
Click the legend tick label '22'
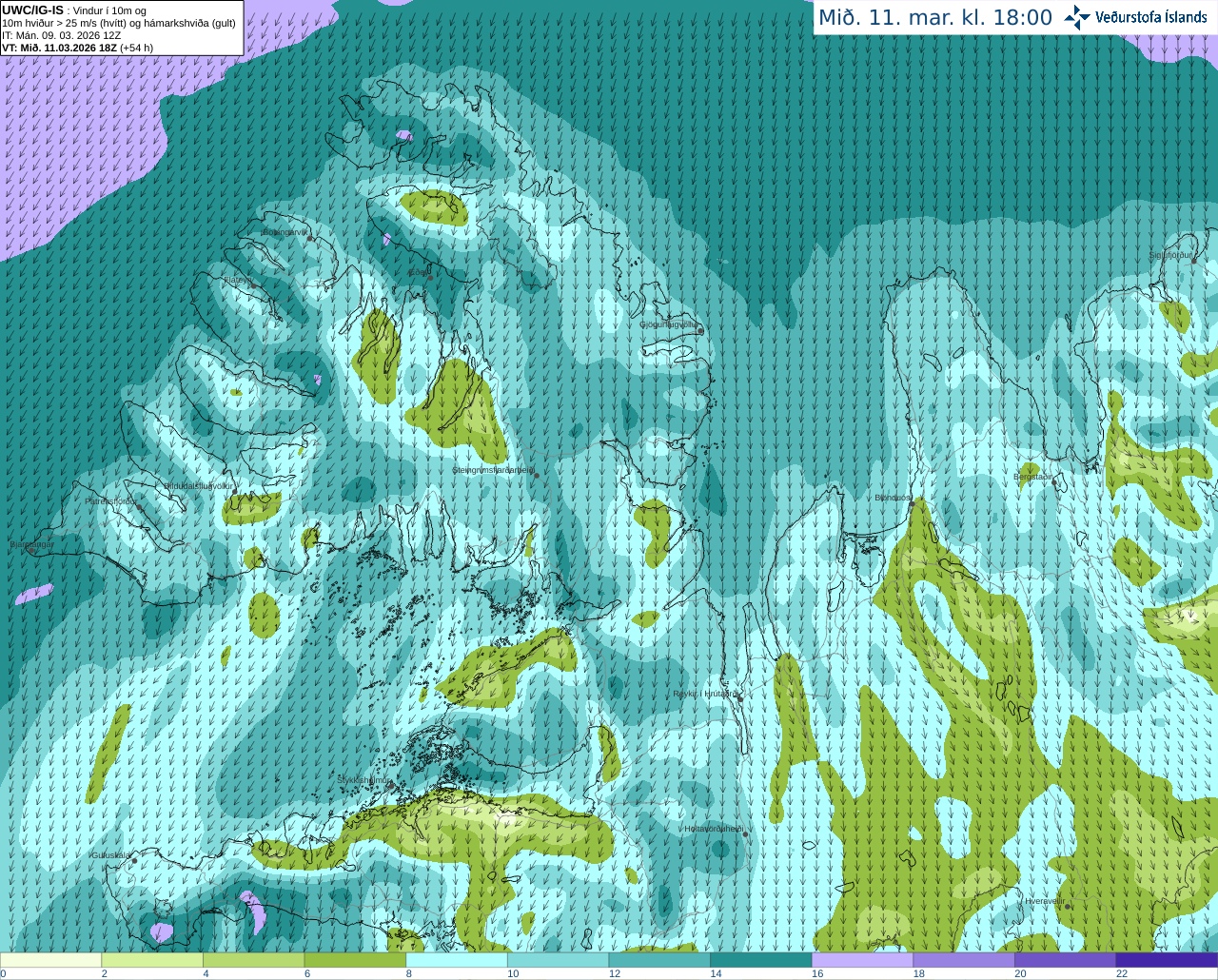click(x=1122, y=973)
